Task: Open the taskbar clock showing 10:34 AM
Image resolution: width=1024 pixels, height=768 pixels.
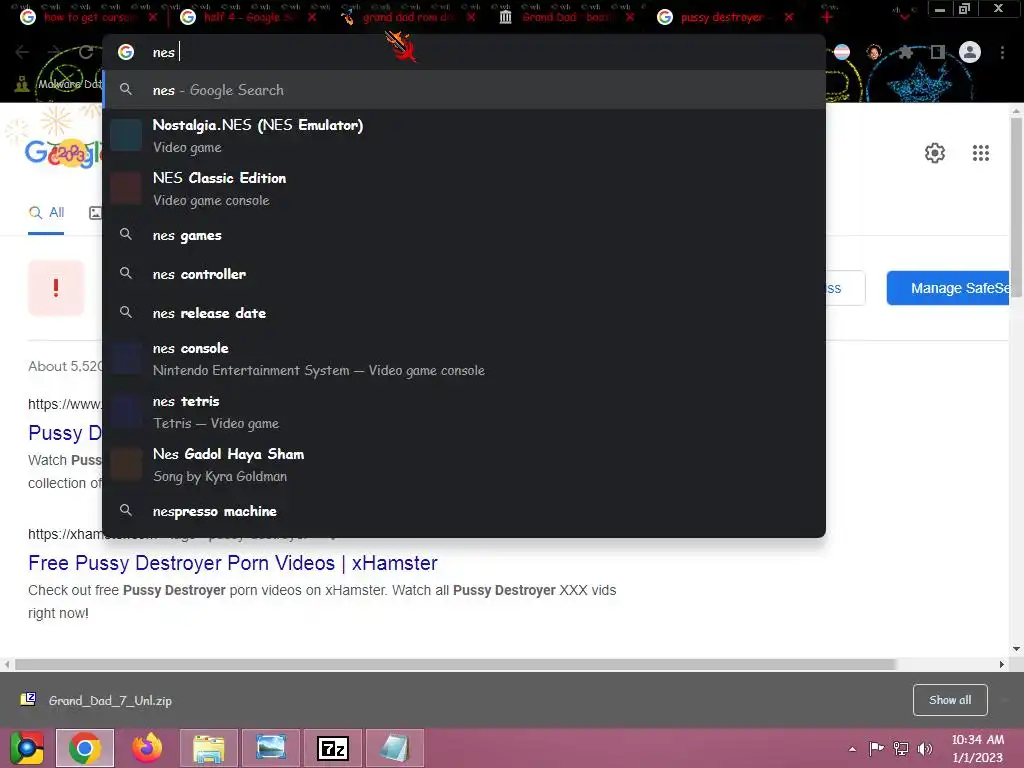Action: coord(977,748)
